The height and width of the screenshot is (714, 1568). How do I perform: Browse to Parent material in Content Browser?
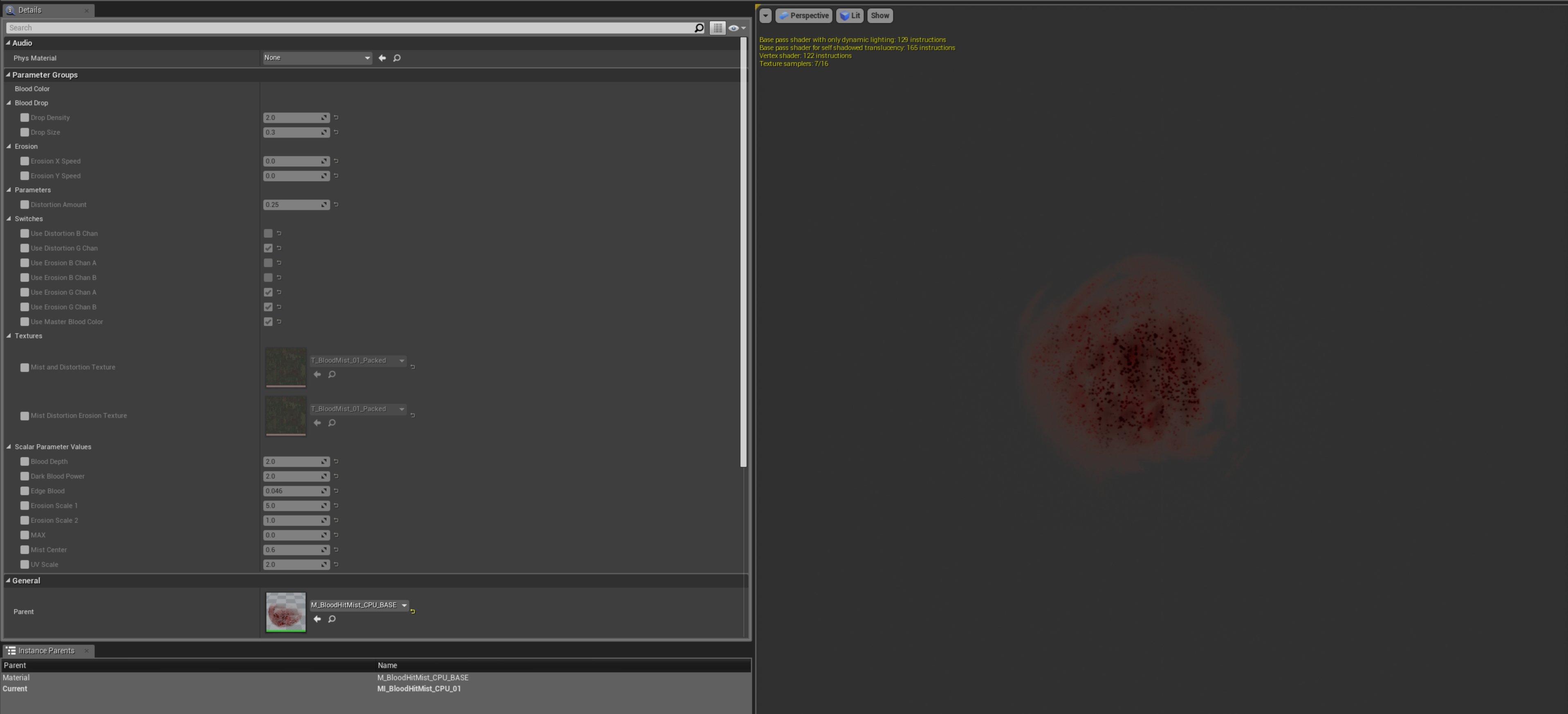(x=332, y=619)
